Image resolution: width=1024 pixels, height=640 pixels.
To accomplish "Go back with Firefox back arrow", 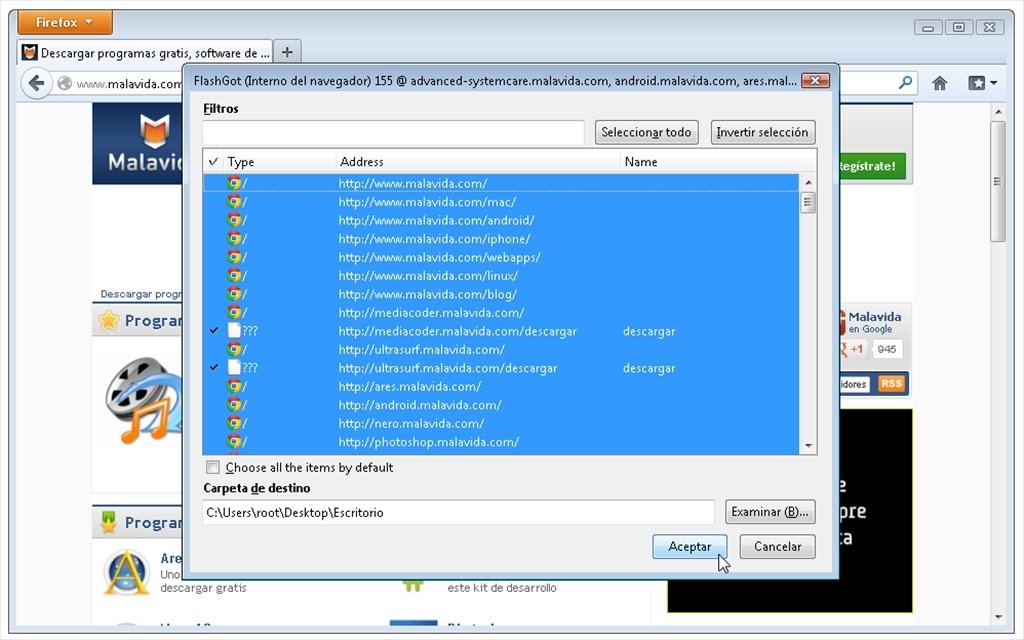I will 36,83.
